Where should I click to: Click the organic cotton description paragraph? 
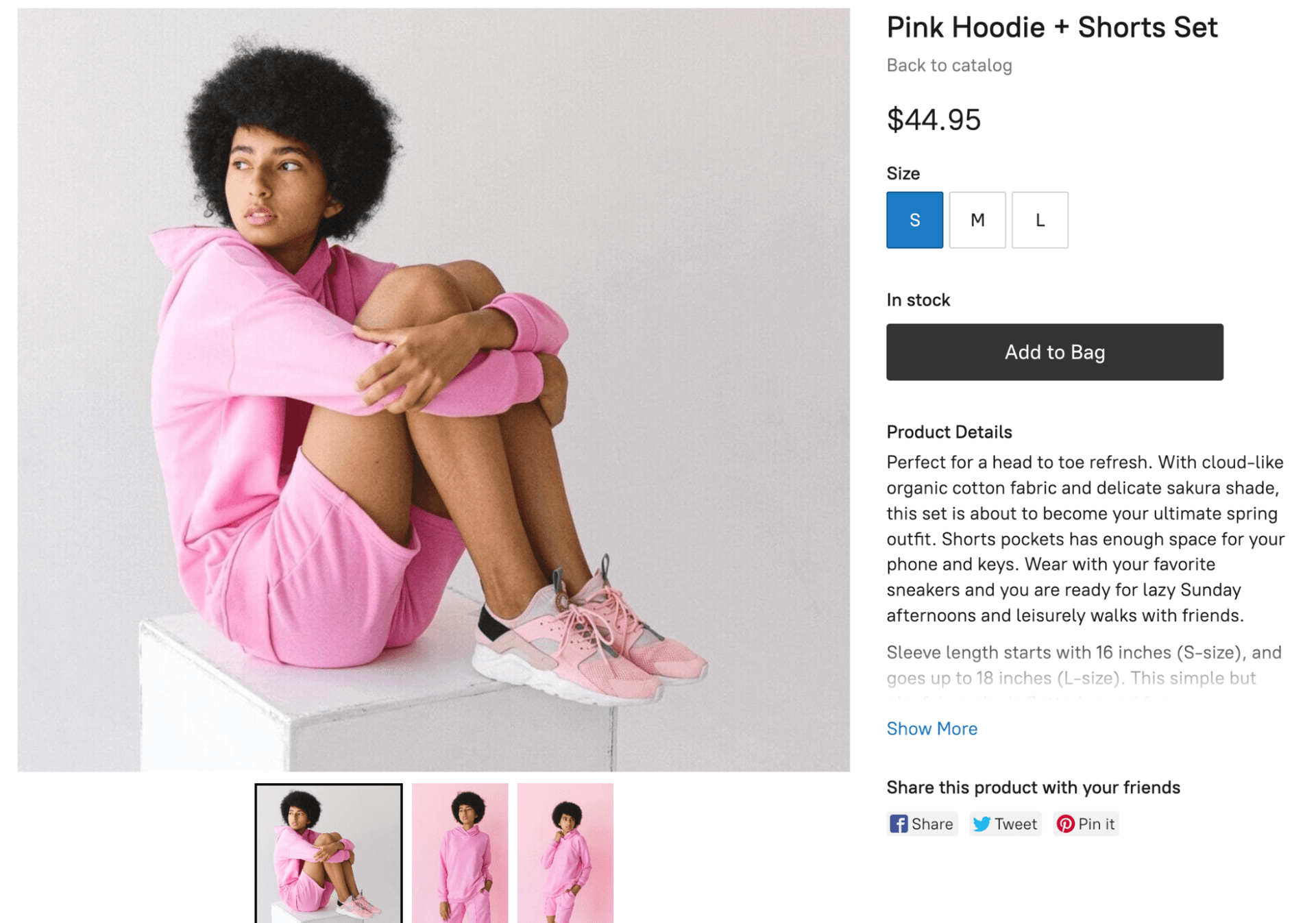coord(1084,539)
